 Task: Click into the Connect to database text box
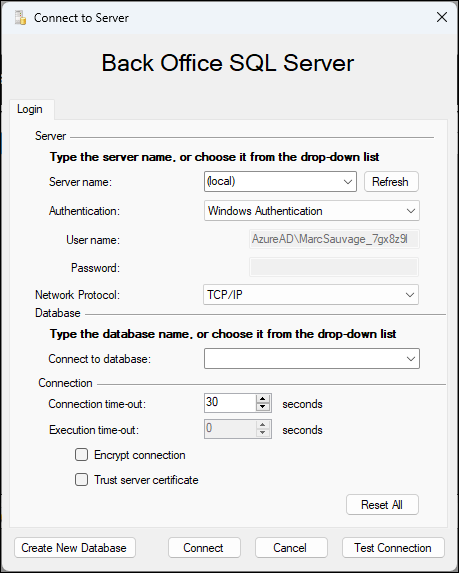click(x=304, y=359)
